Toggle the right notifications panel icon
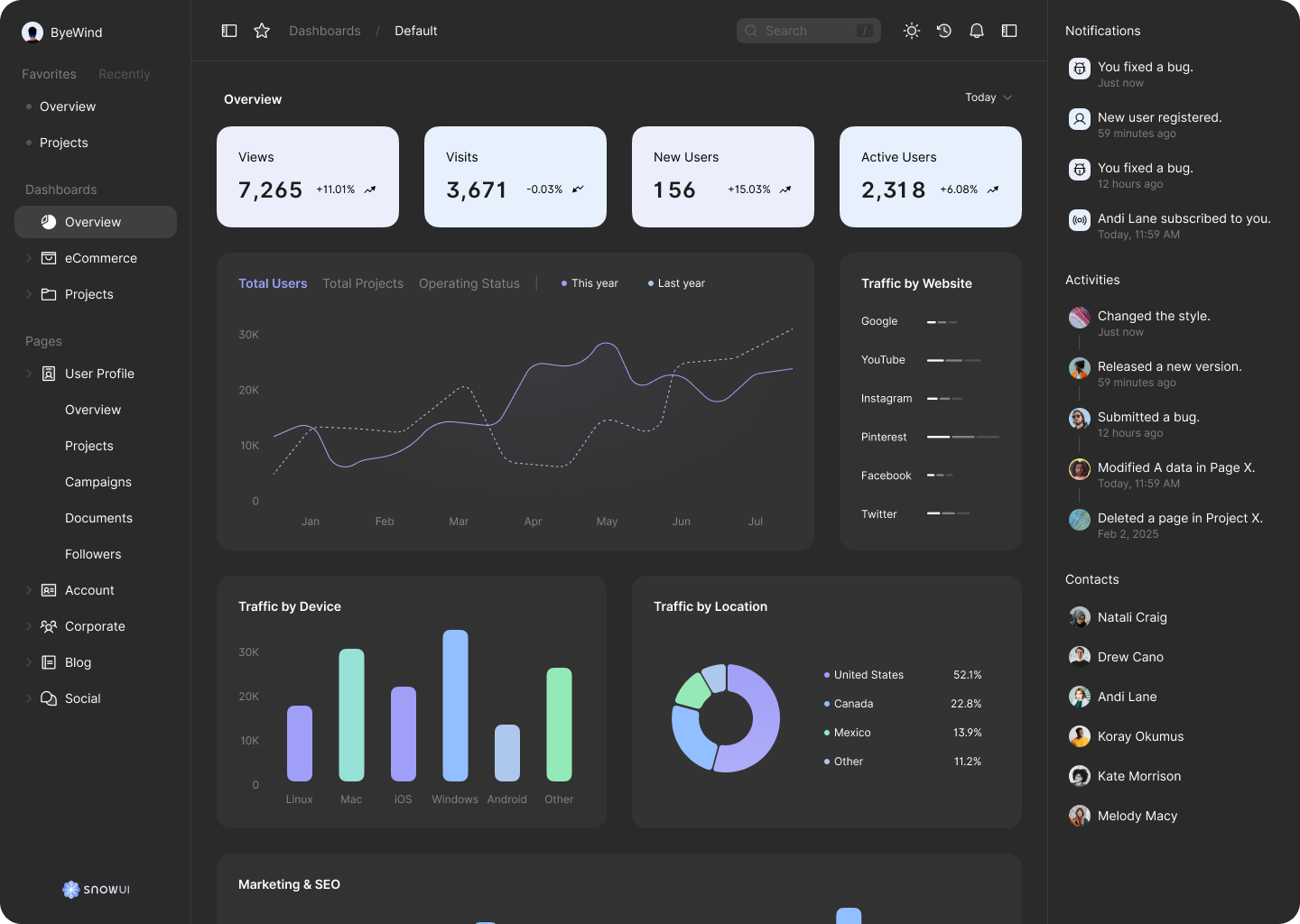 [x=1008, y=30]
